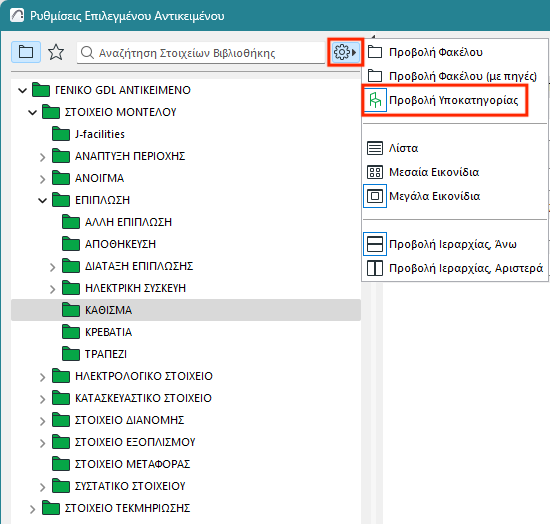Image resolution: width=550 pixels, height=524 pixels.
Task: Click green folder icon of ΑΝΑΠΤΥΞΗ ΠΕΡΙΟΧΗΣ
Action: (61, 156)
